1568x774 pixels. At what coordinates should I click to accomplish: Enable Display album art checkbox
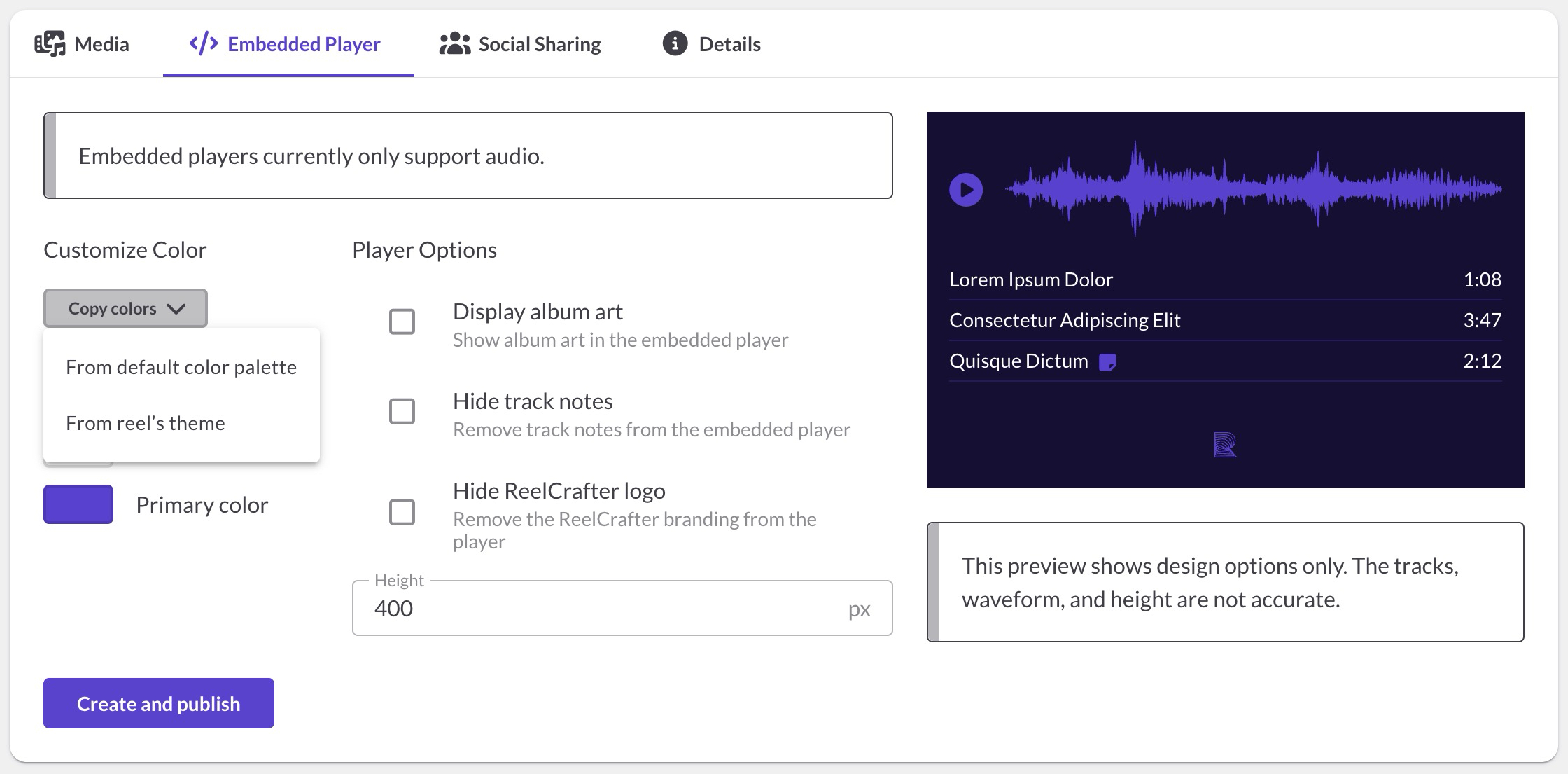click(402, 322)
